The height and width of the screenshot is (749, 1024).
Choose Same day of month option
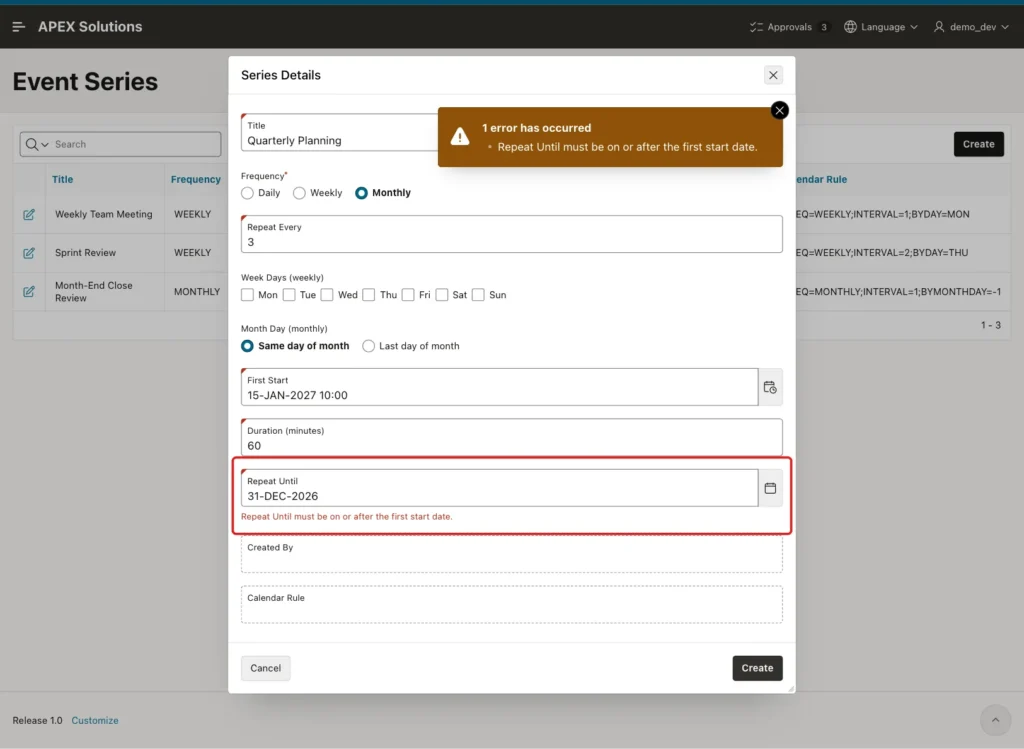248,346
